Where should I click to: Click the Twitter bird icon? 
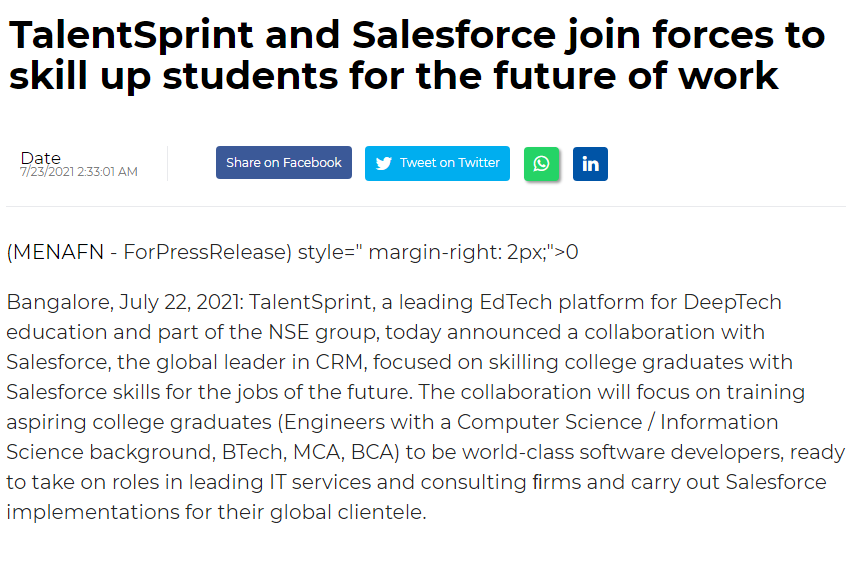(383, 163)
